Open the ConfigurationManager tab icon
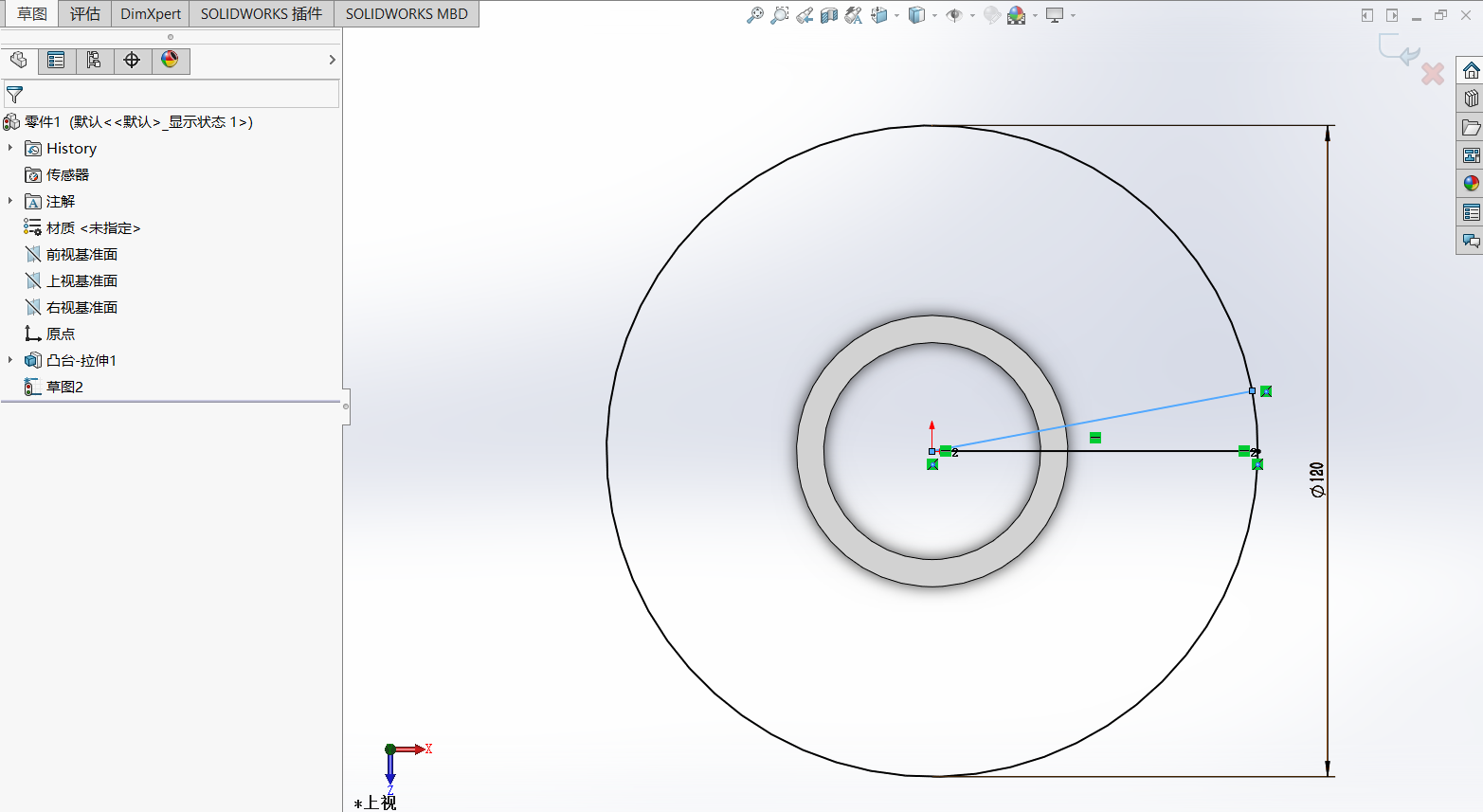The height and width of the screenshot is (812, 1483). click(x=94, y=61)
